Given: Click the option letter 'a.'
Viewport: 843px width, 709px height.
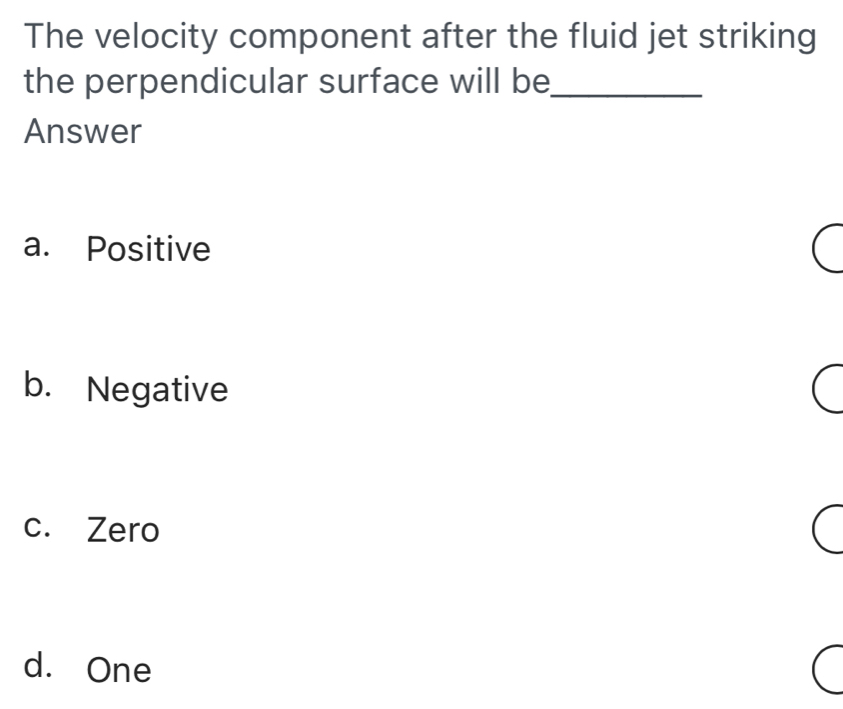Looking at the screenshot, I should [42, 248].
